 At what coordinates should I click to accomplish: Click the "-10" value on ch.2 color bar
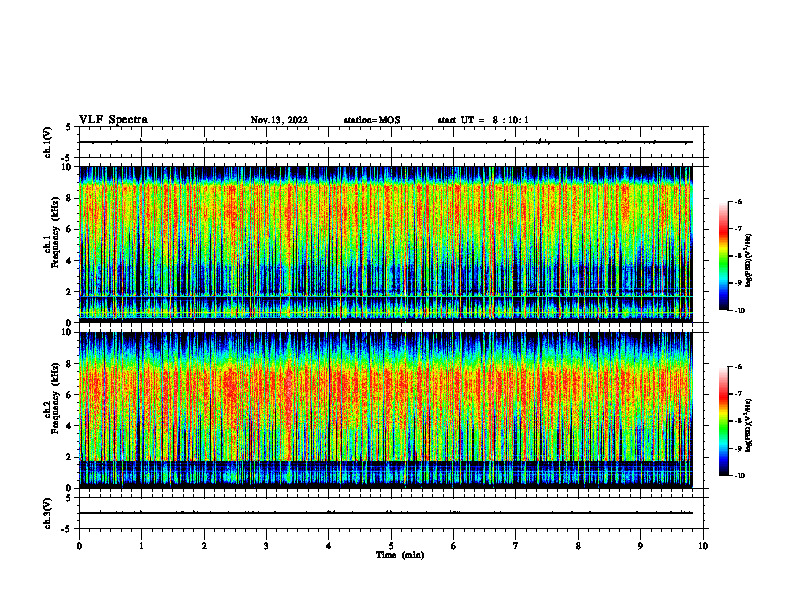point(740,476)
